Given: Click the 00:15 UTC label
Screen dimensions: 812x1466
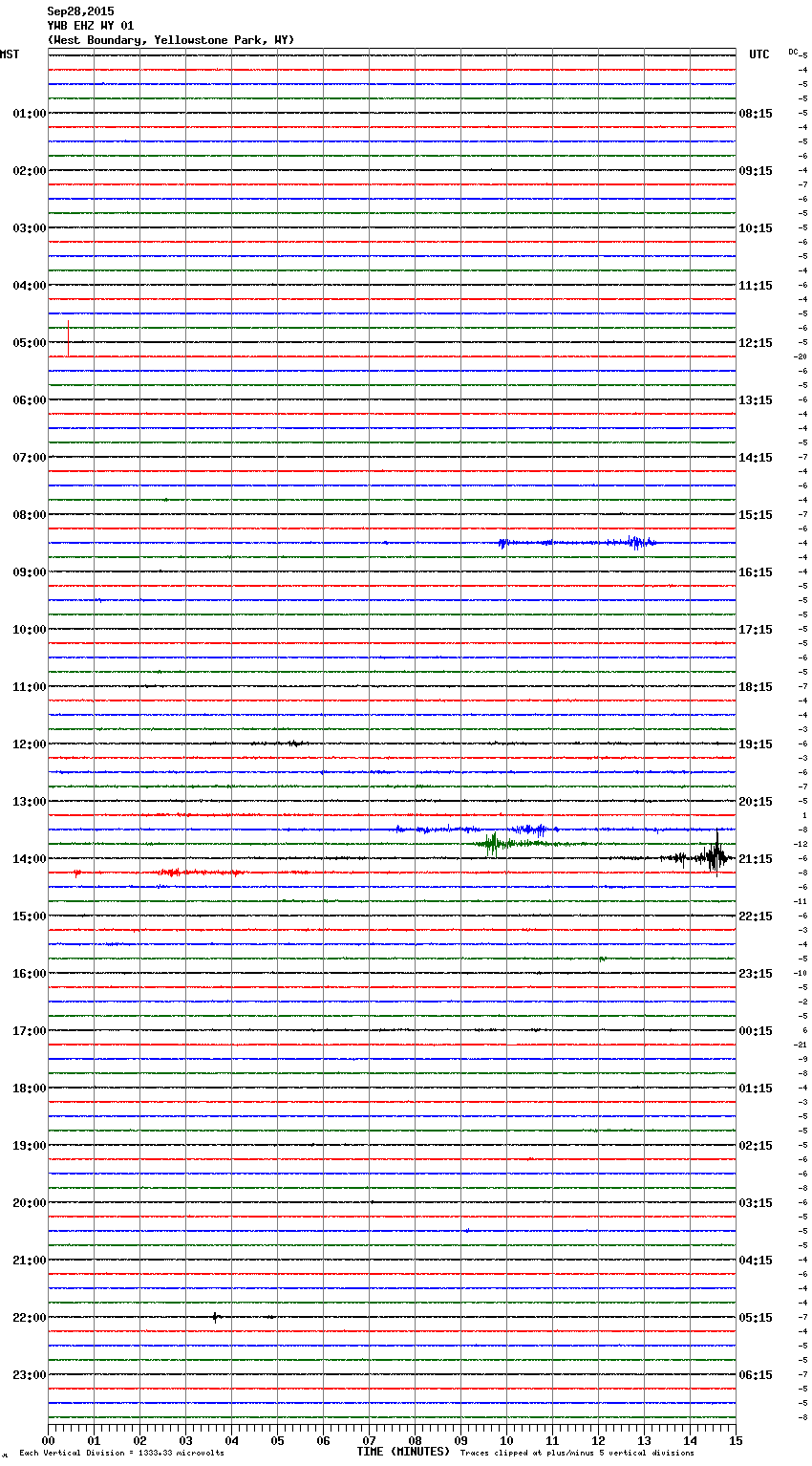Looking at the screenshot, I should tap(756, 1031).
